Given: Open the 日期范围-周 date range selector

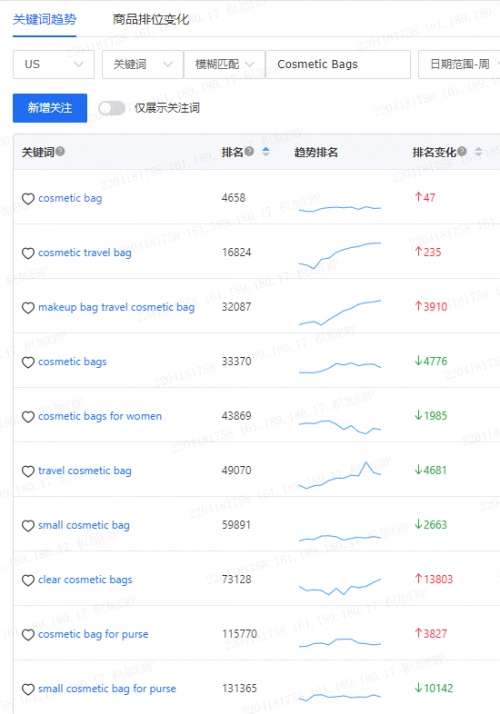Looking at the screenshot, I should click(x=459, y=64).
